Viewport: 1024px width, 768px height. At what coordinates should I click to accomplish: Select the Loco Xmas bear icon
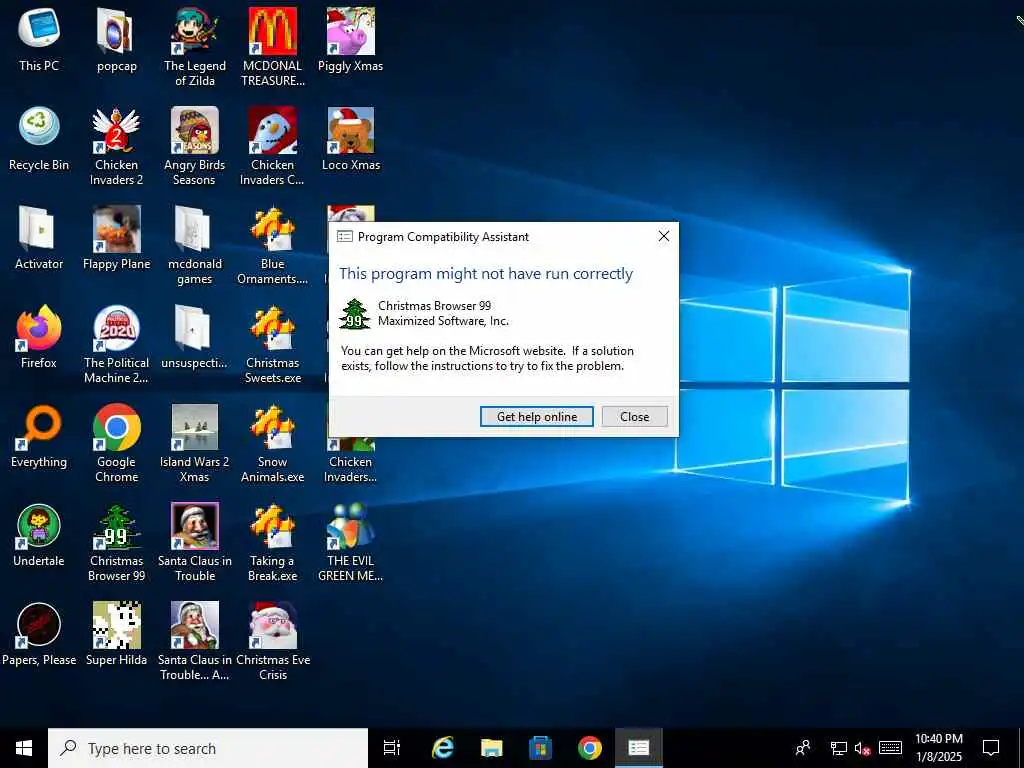[351, 130]
